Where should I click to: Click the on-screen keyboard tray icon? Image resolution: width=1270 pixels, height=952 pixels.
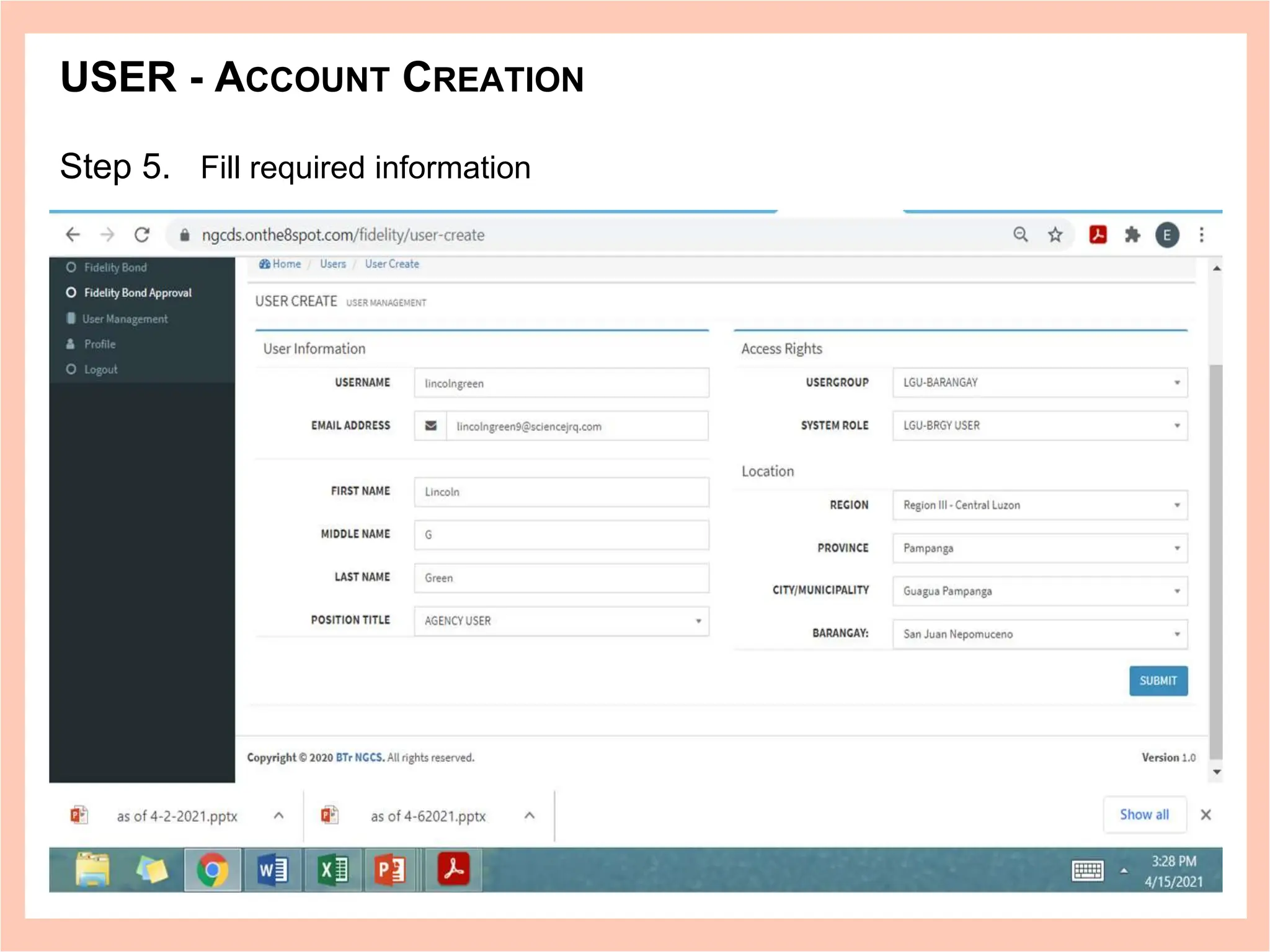1087,870
